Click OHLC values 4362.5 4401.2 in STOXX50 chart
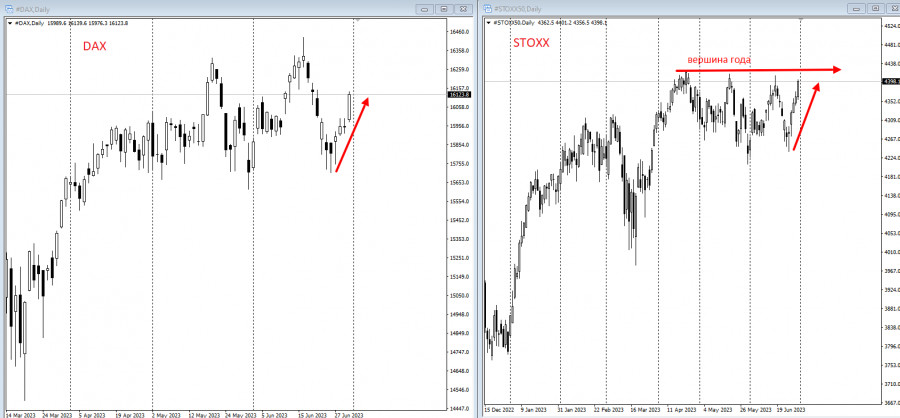900x418 pixels. coord(554,23)
